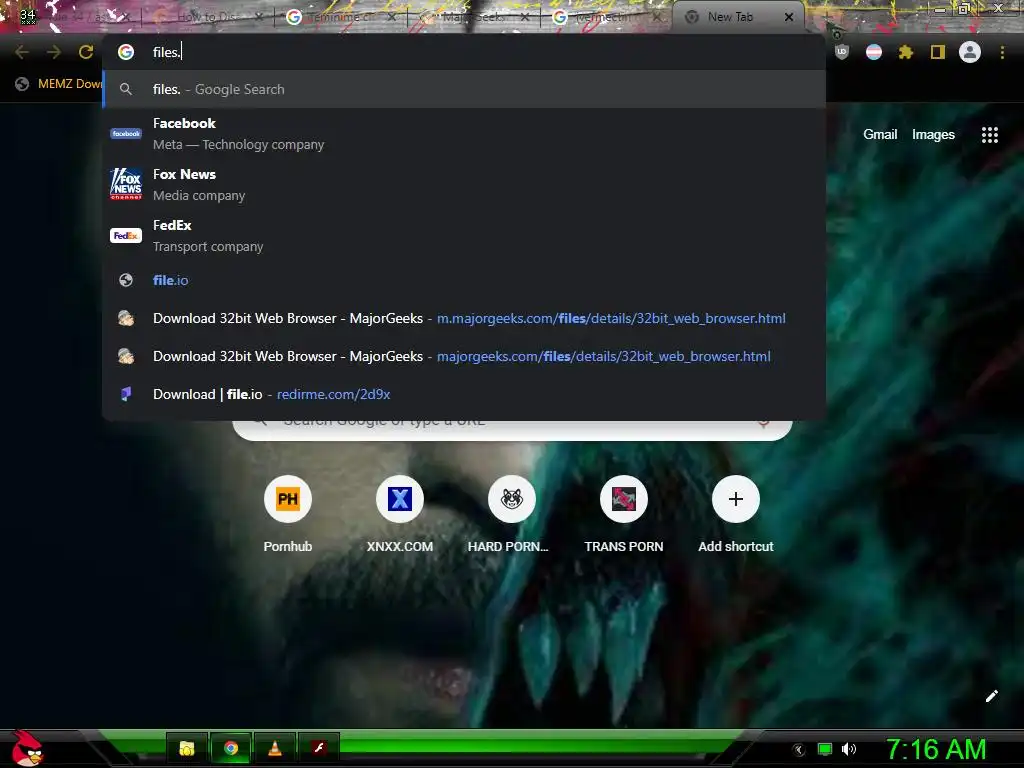Select 'files. - Google Search' suggestion
Screen dimensions: 1024x768
pos(464,89)
